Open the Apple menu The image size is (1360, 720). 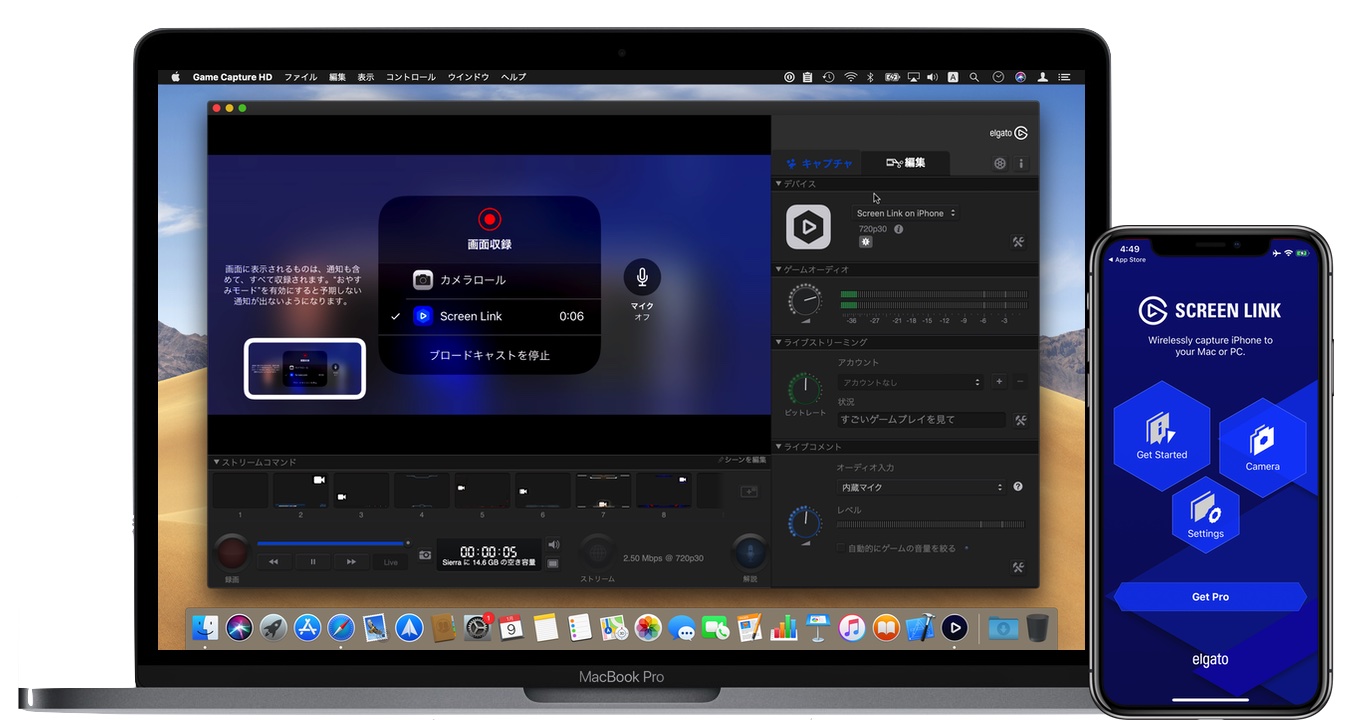(x=175, y=77)
